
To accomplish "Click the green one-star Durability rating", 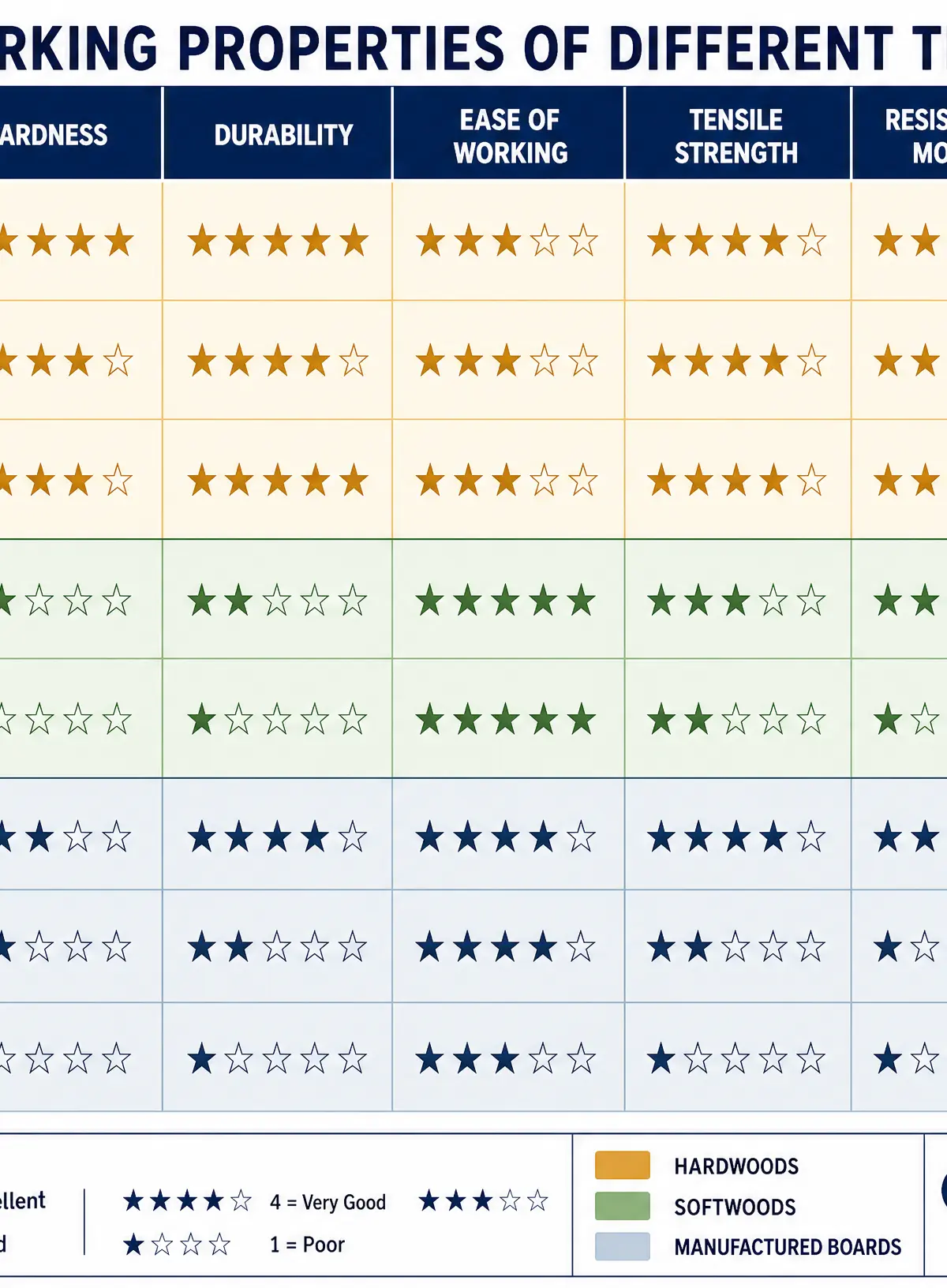I will pyautogui.click(x=278, y=720).
